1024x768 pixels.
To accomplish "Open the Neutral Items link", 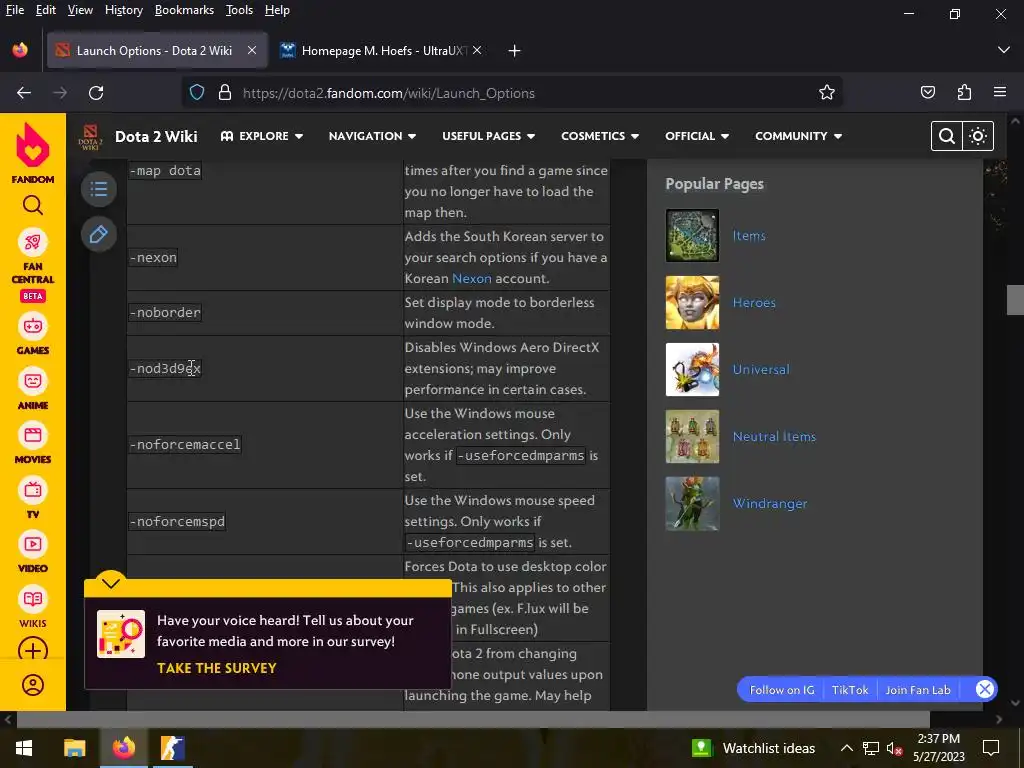I will click(774, 436).
